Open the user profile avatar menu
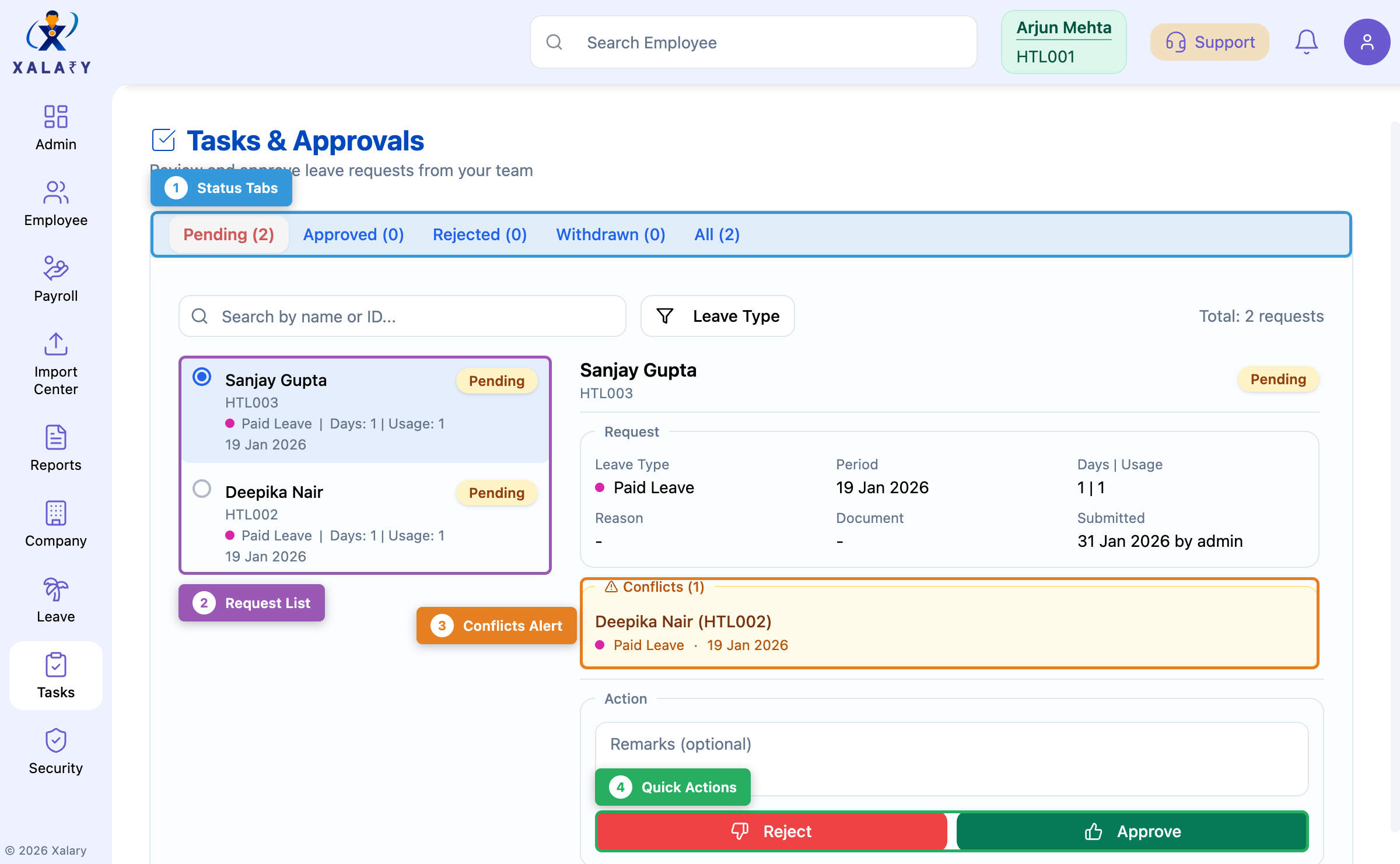 click(x=1367, y=41)
